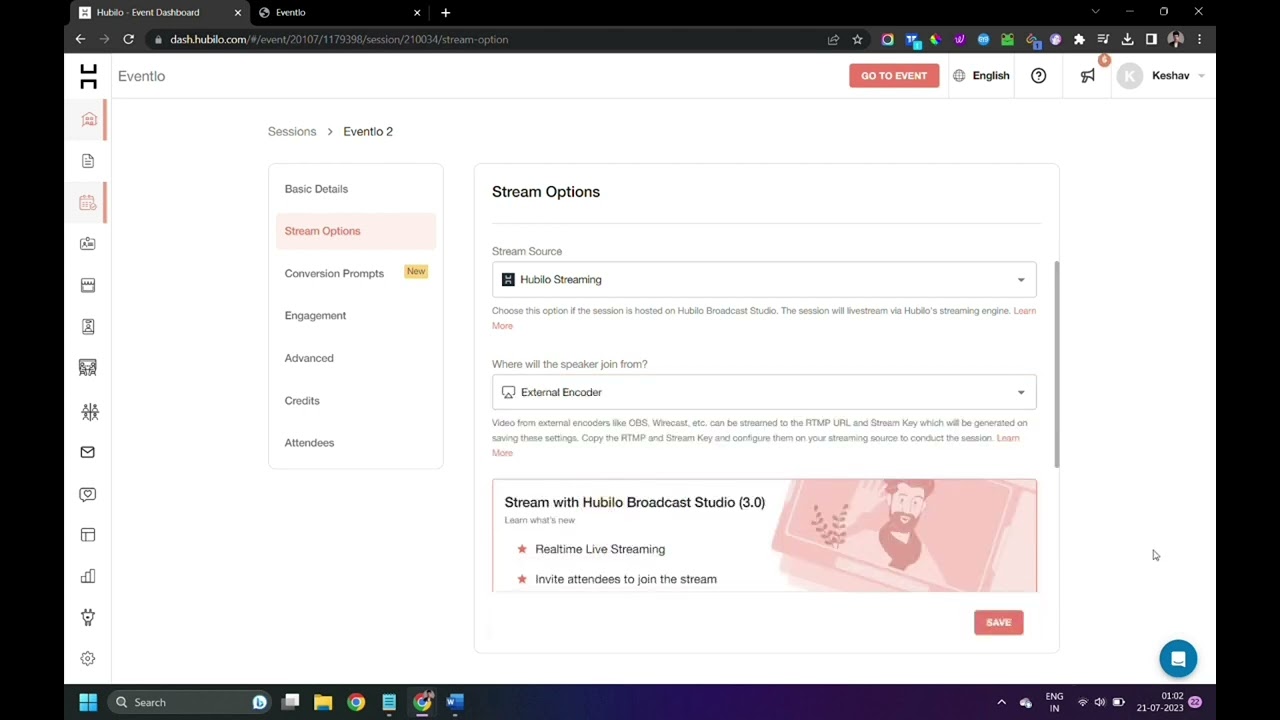Viewport: 1280px width, 720px height.
Task: Open a new browser tab
Action: pos(445,12)
